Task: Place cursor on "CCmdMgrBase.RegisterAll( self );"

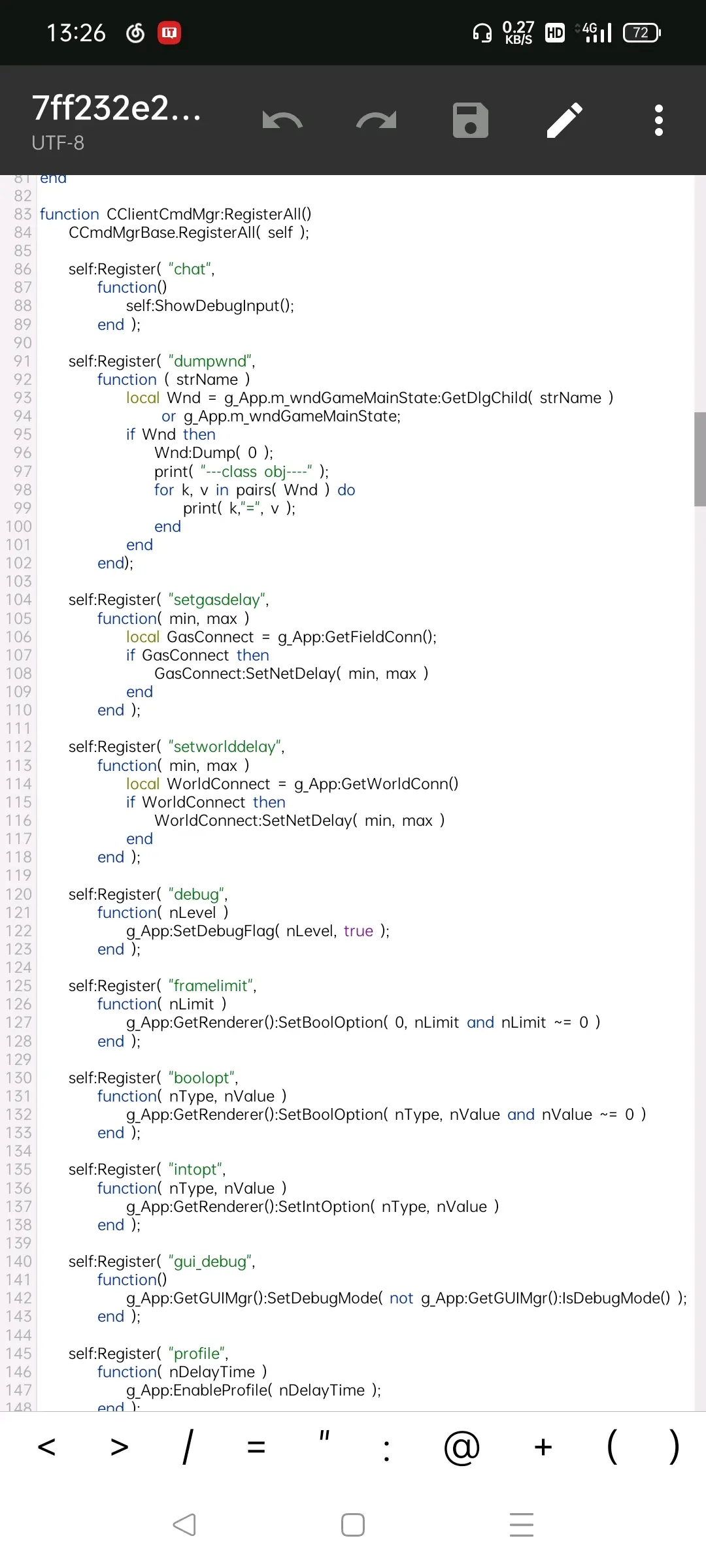Action: coord(188,233)
